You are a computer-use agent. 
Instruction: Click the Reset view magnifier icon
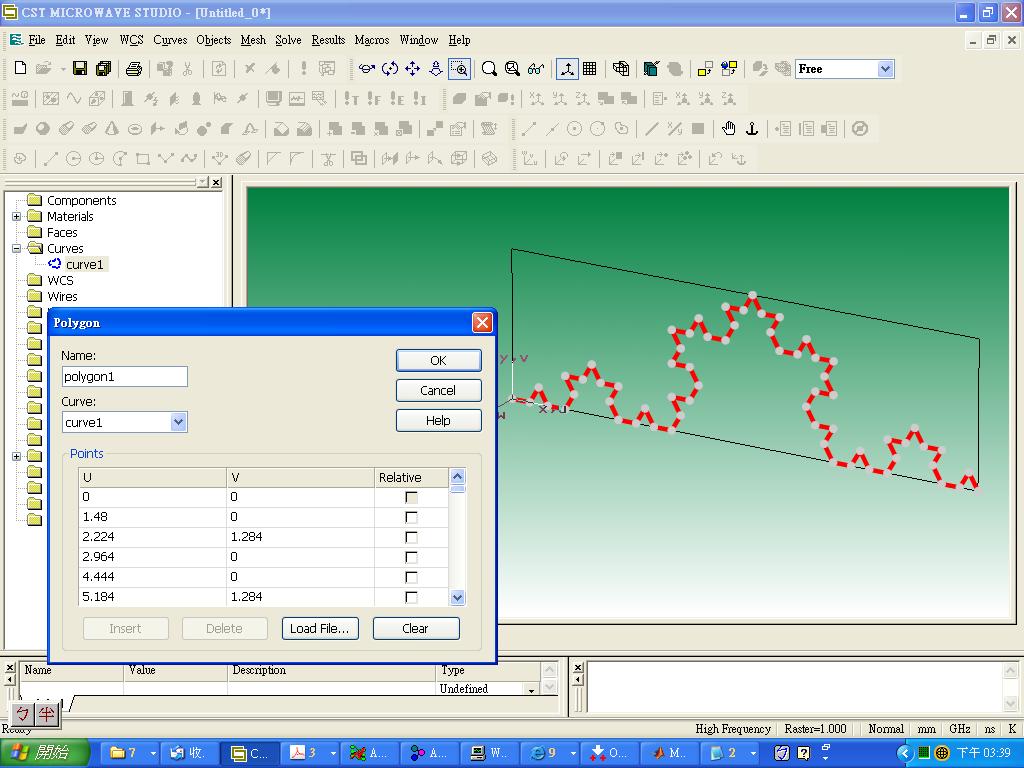click(x=488, y=68)
